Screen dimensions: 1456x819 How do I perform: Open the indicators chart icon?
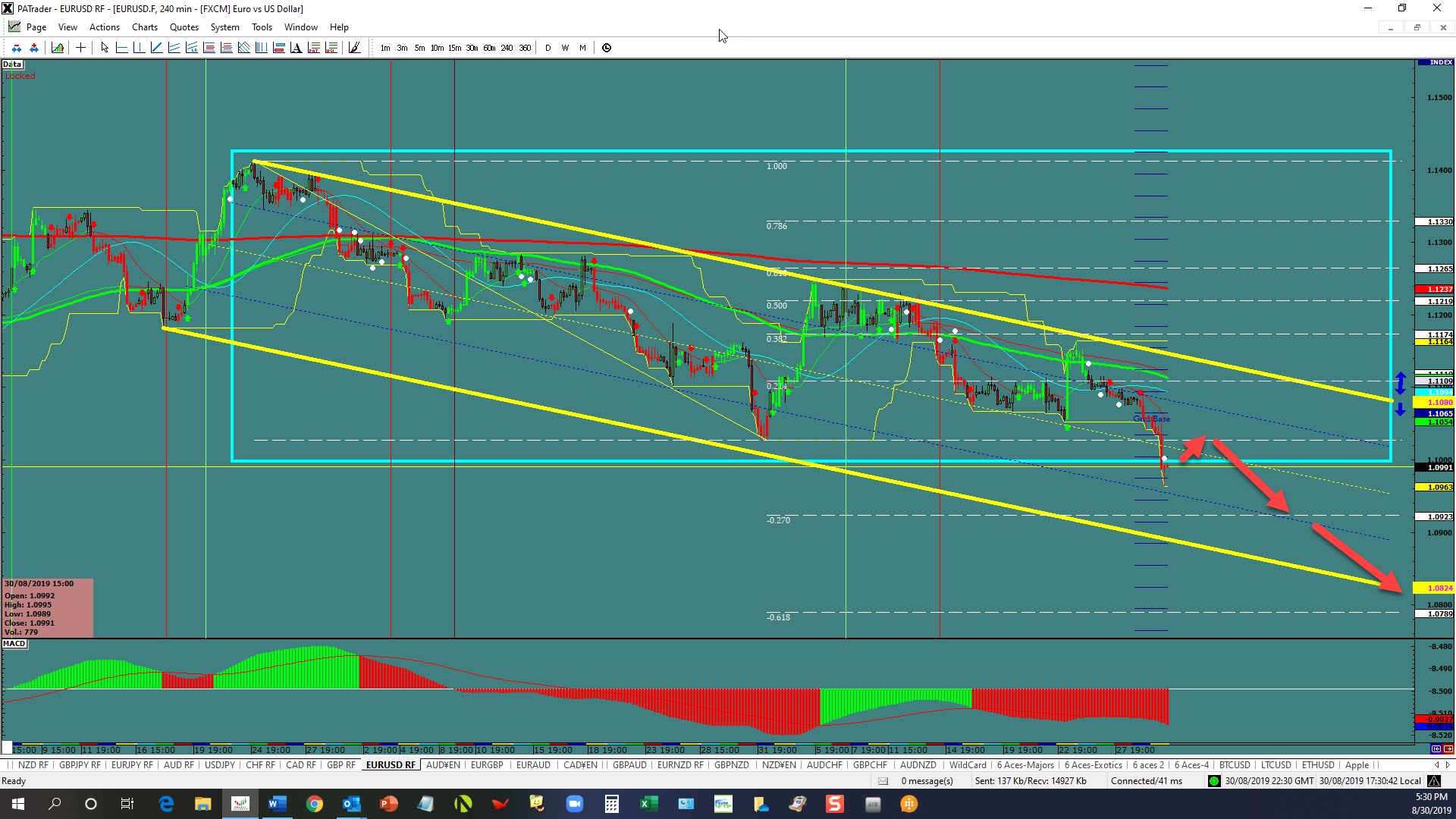pyautogui.click(x=58, y=48)
